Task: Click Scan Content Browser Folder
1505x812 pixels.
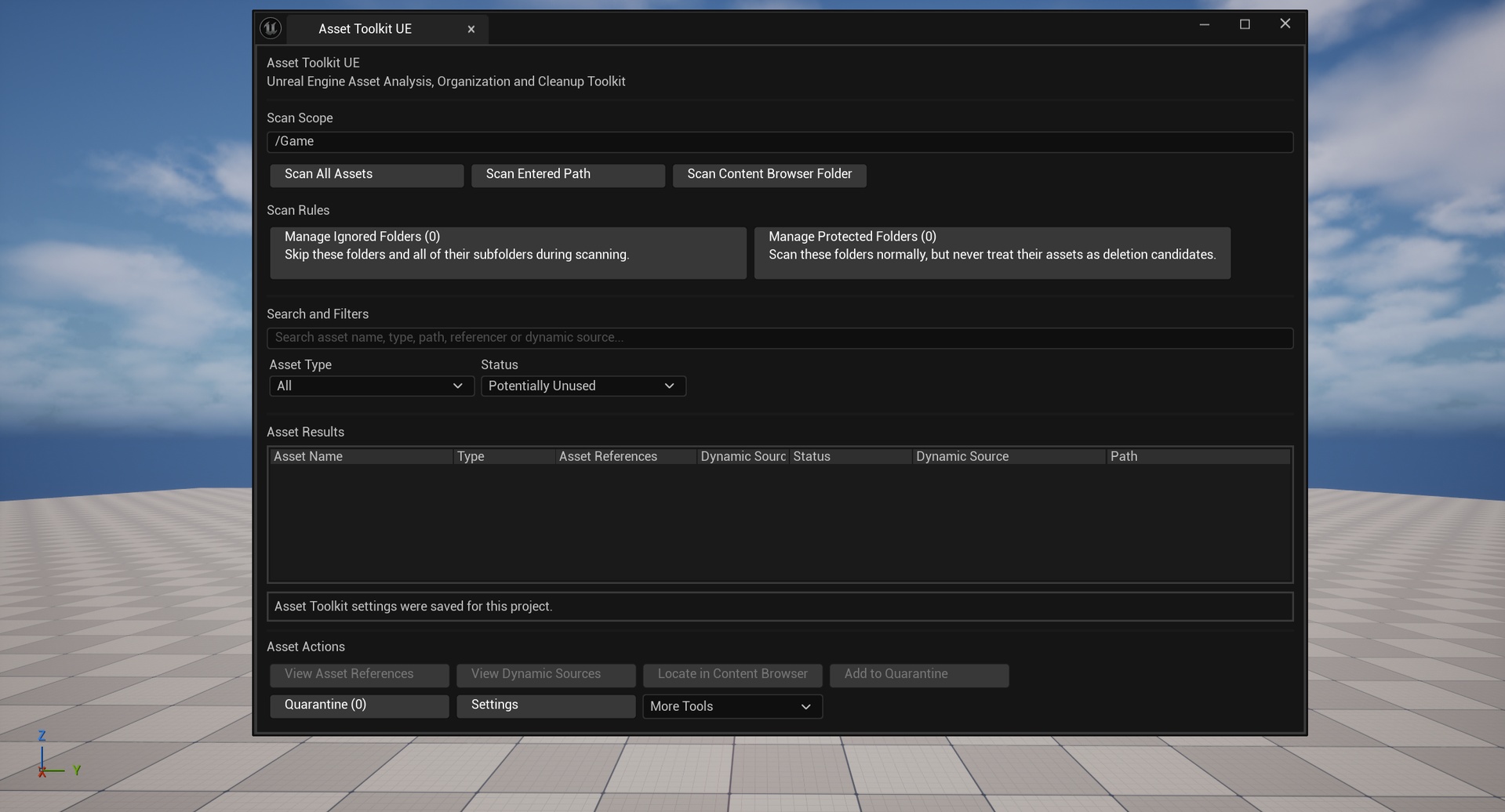Action: (x=769, y=175)
